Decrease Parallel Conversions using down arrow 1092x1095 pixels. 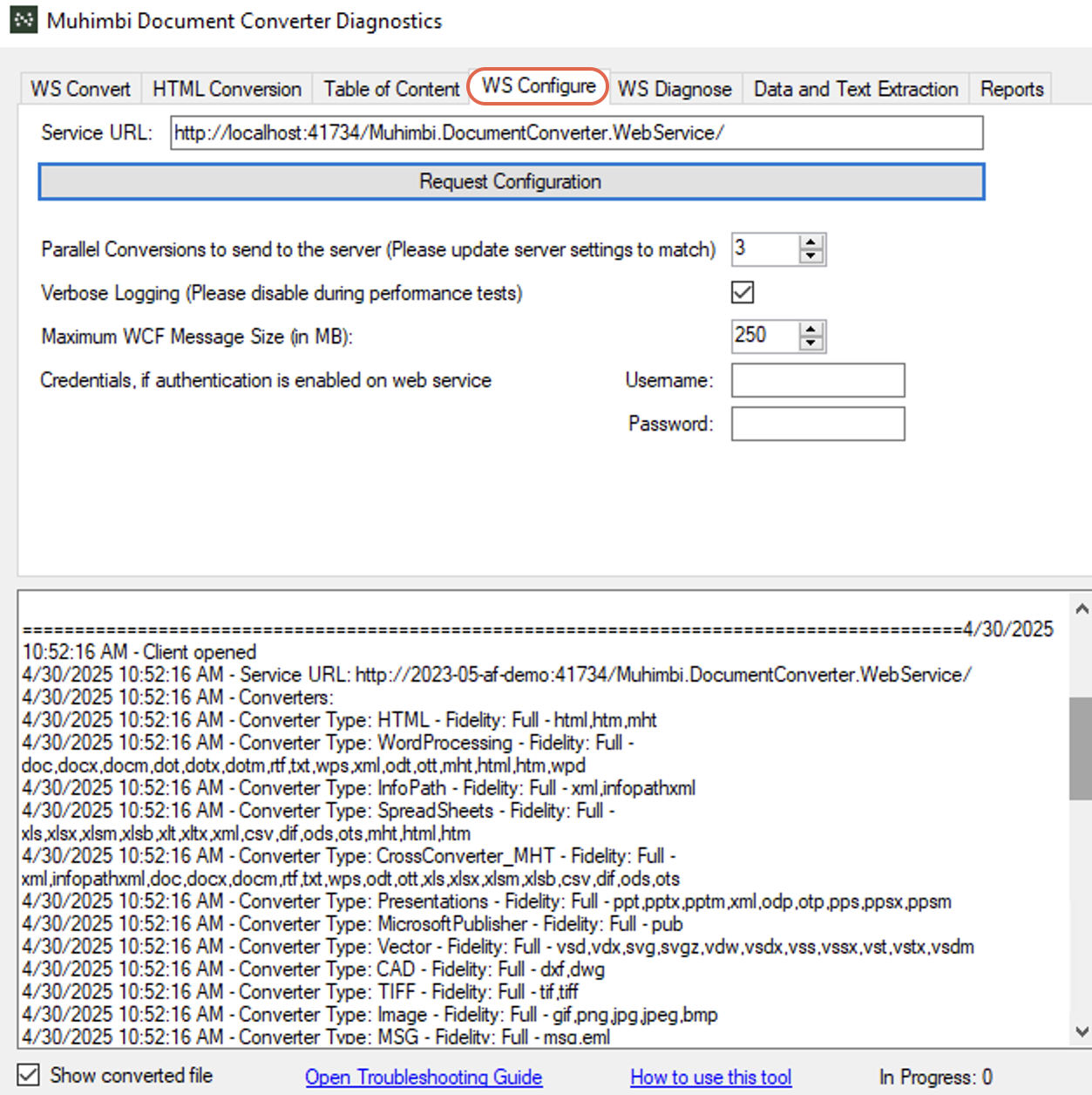[811, 257]
